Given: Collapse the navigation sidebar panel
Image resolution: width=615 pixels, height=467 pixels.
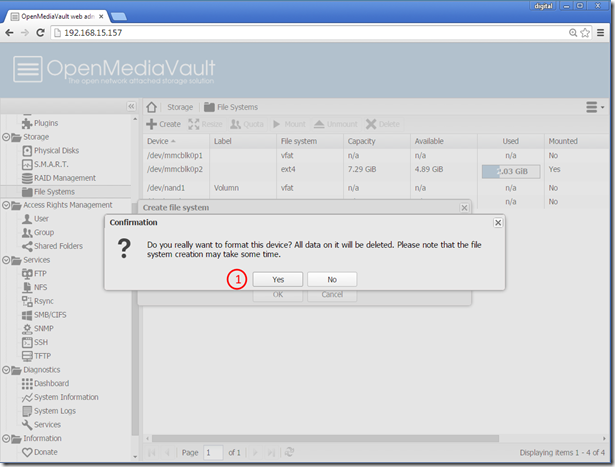Looking at the screenshot, I should pos(131,106).
